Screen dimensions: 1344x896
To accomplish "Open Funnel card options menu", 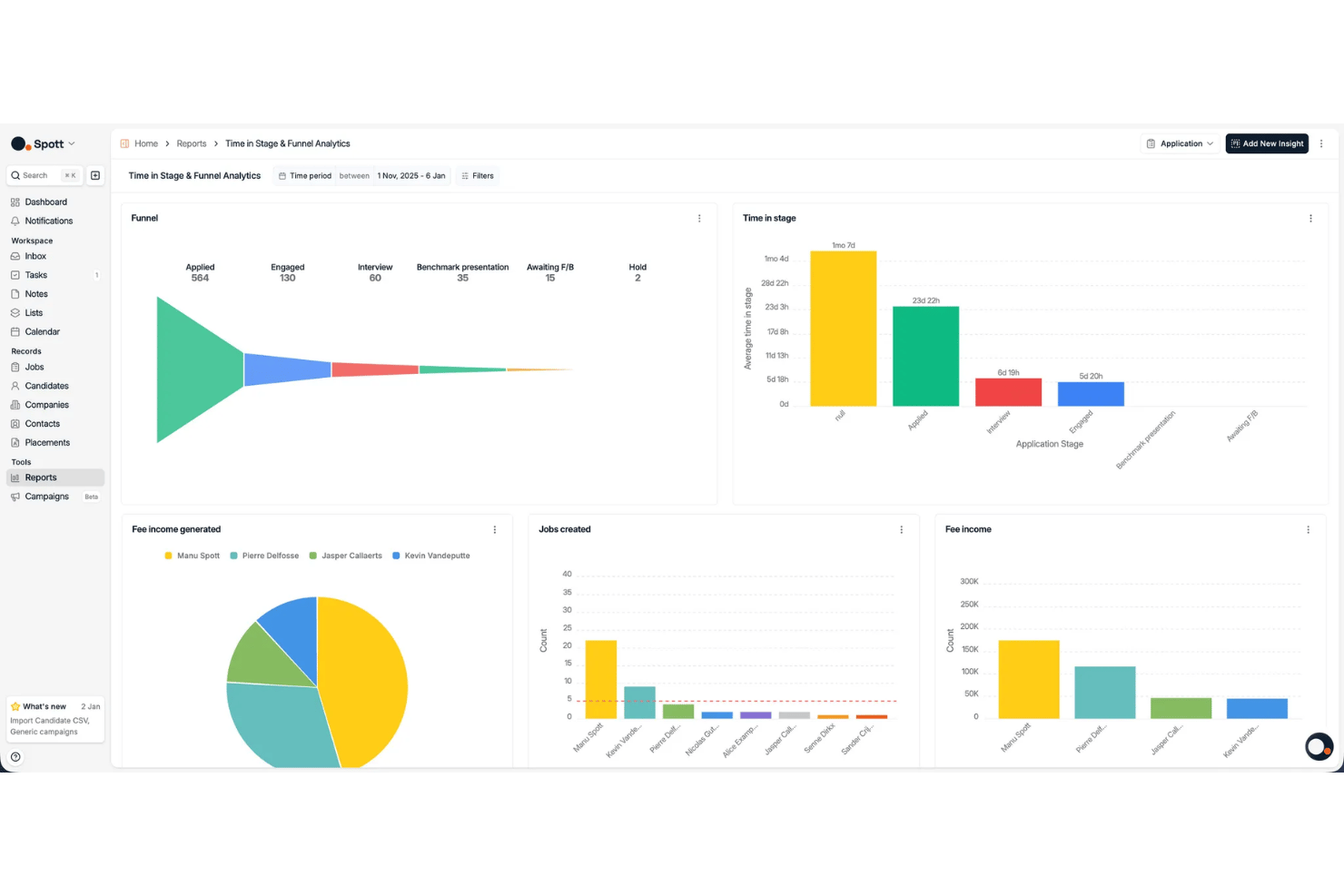I will tap(699, 218).
